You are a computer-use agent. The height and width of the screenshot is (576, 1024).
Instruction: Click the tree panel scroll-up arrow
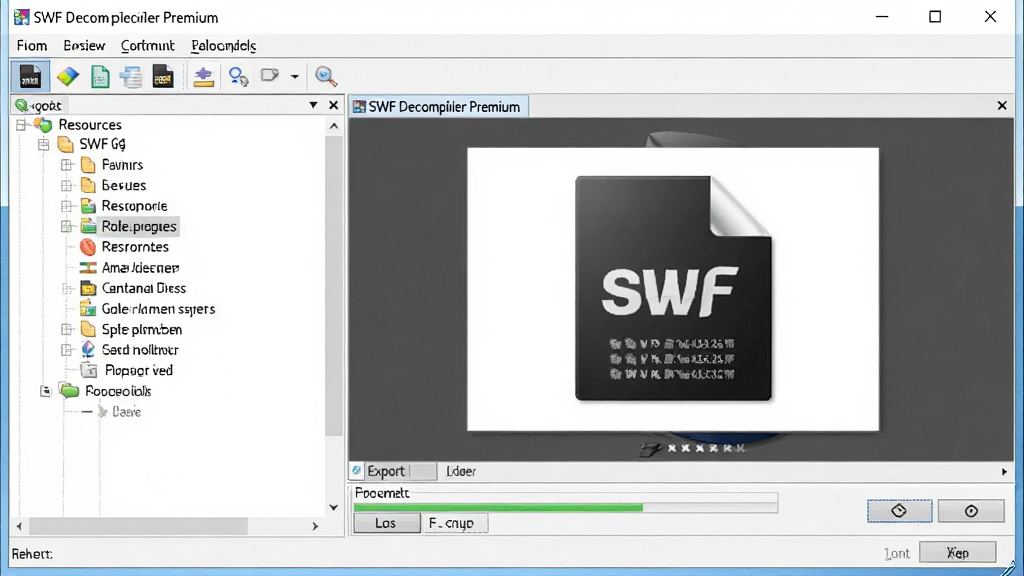[334, 126]
